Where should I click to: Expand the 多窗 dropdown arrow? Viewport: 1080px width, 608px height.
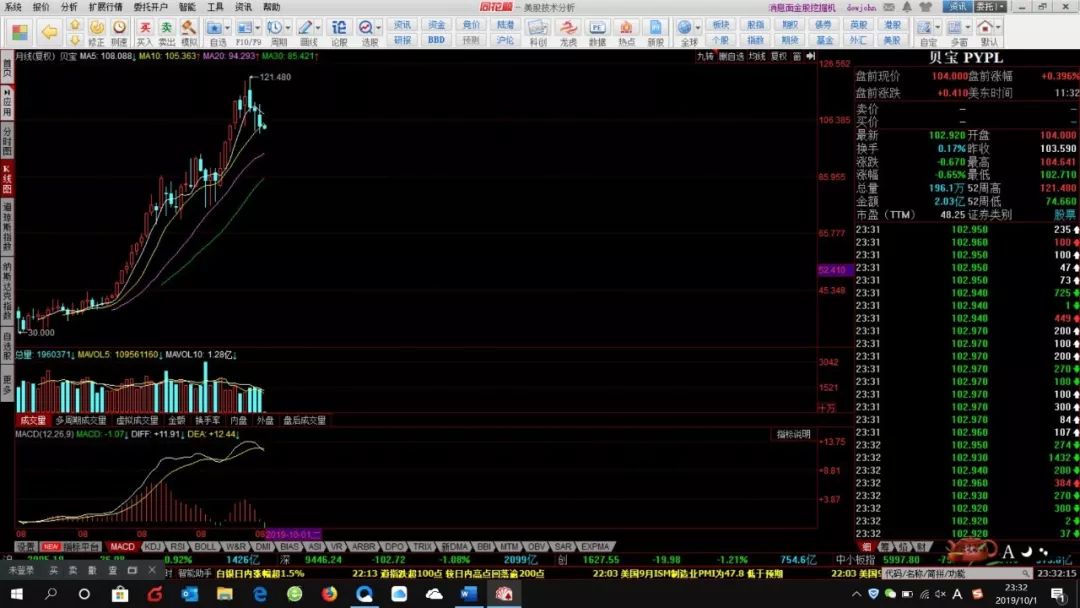tap(968, 28)
